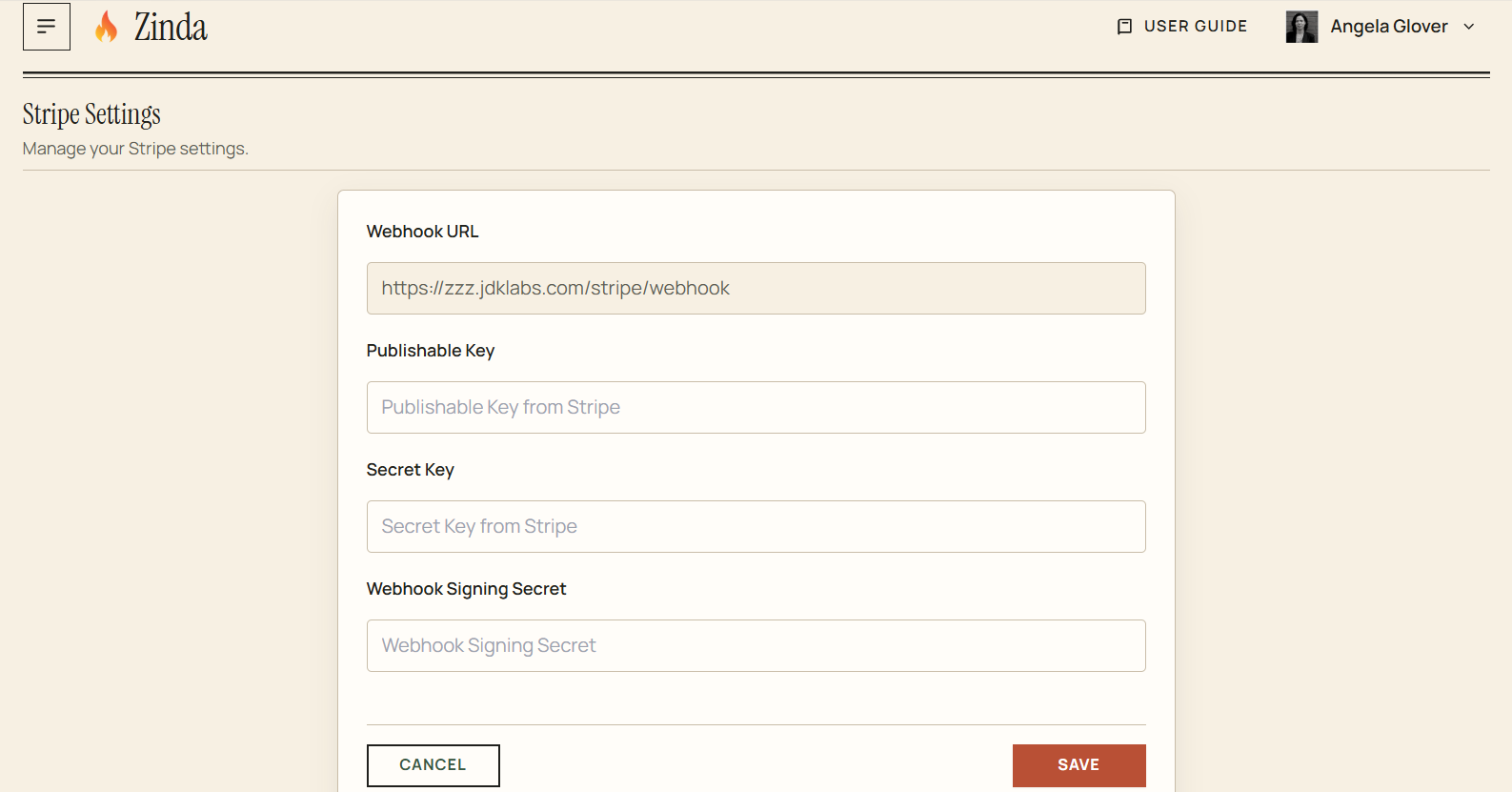Click the User Guide book icon

click(1124, 27)
